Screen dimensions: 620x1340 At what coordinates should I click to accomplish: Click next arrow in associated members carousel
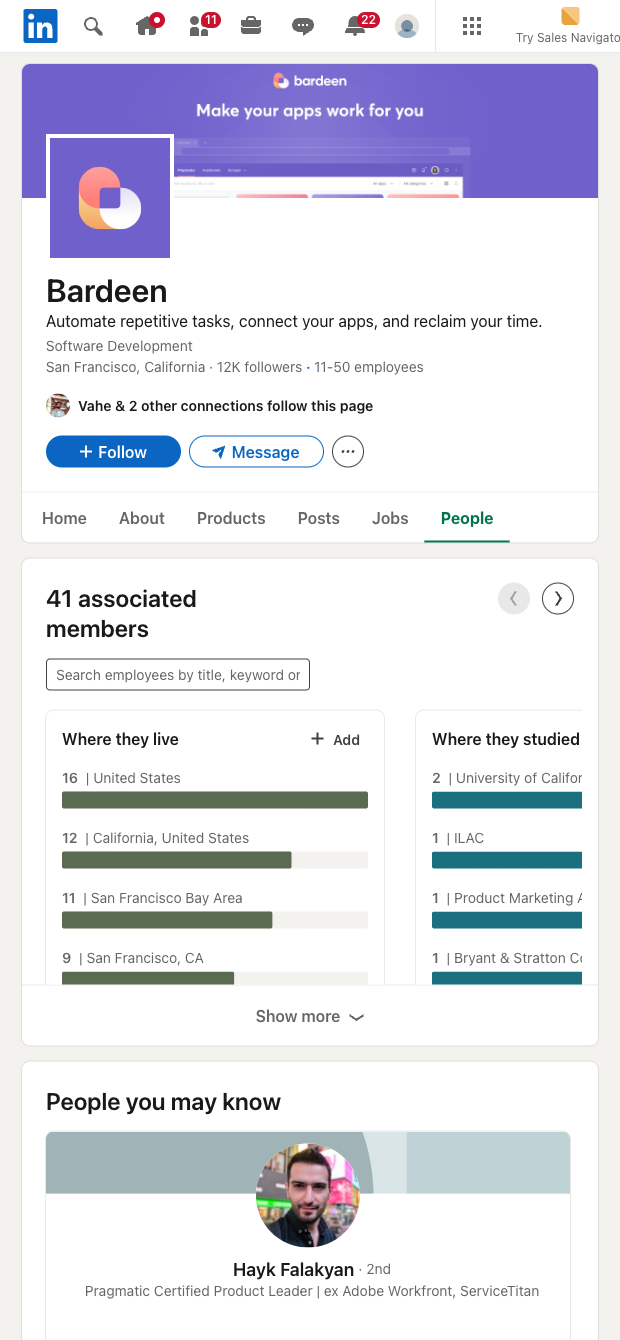(x=558, y=599)
